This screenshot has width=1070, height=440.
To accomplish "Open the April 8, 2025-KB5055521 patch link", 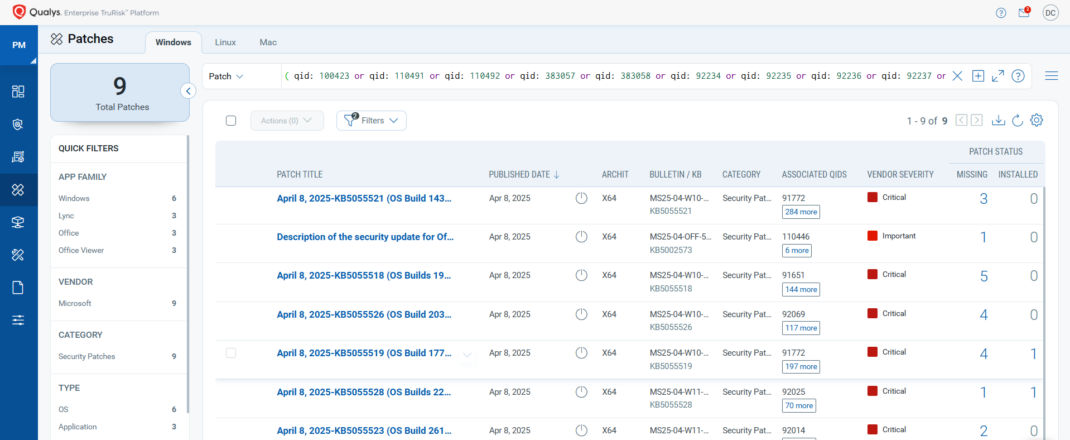I will click(364, 198).
